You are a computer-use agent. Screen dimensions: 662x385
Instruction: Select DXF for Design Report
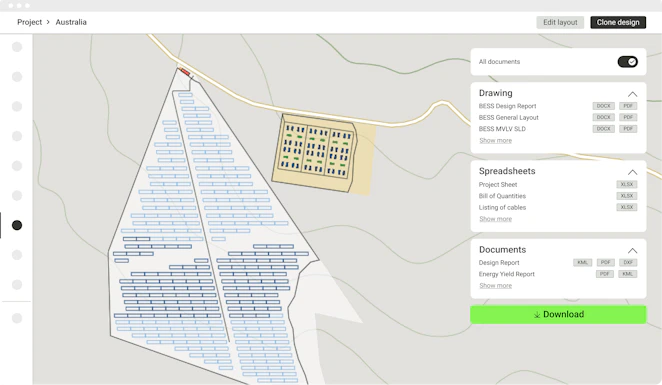click(628, 263)
